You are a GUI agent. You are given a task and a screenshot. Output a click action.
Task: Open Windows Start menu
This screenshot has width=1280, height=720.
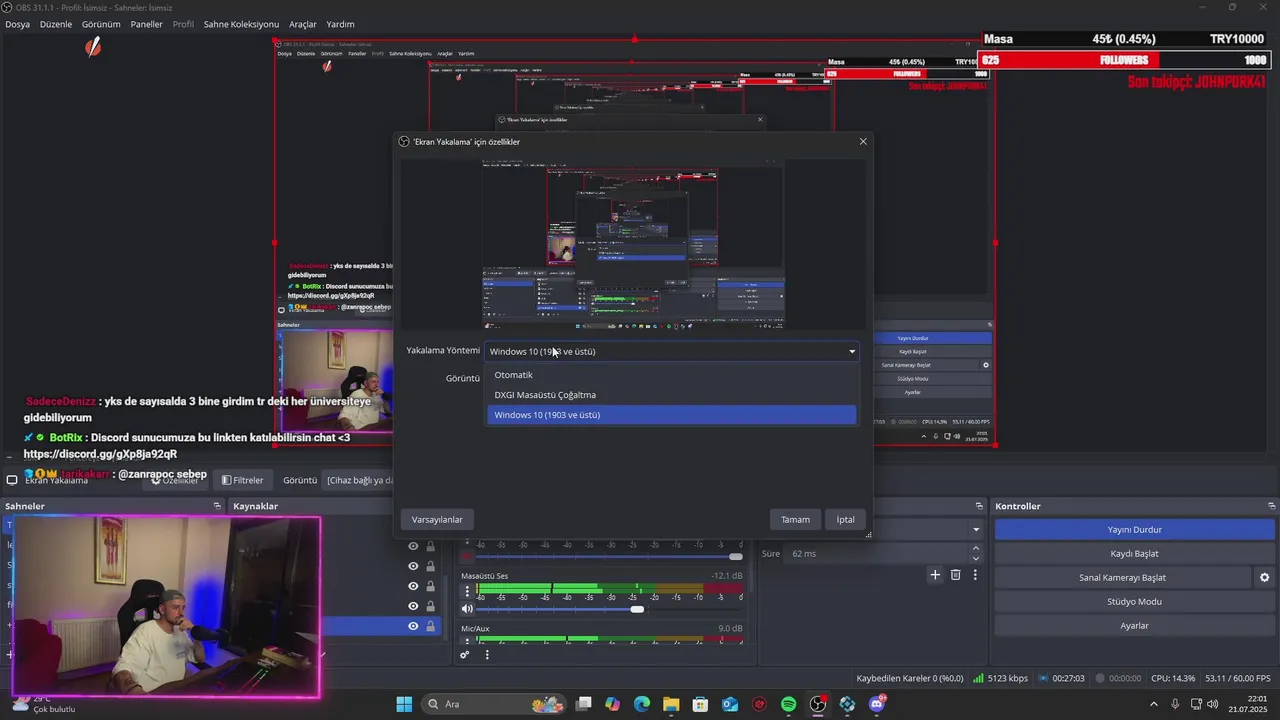[404, 704]
